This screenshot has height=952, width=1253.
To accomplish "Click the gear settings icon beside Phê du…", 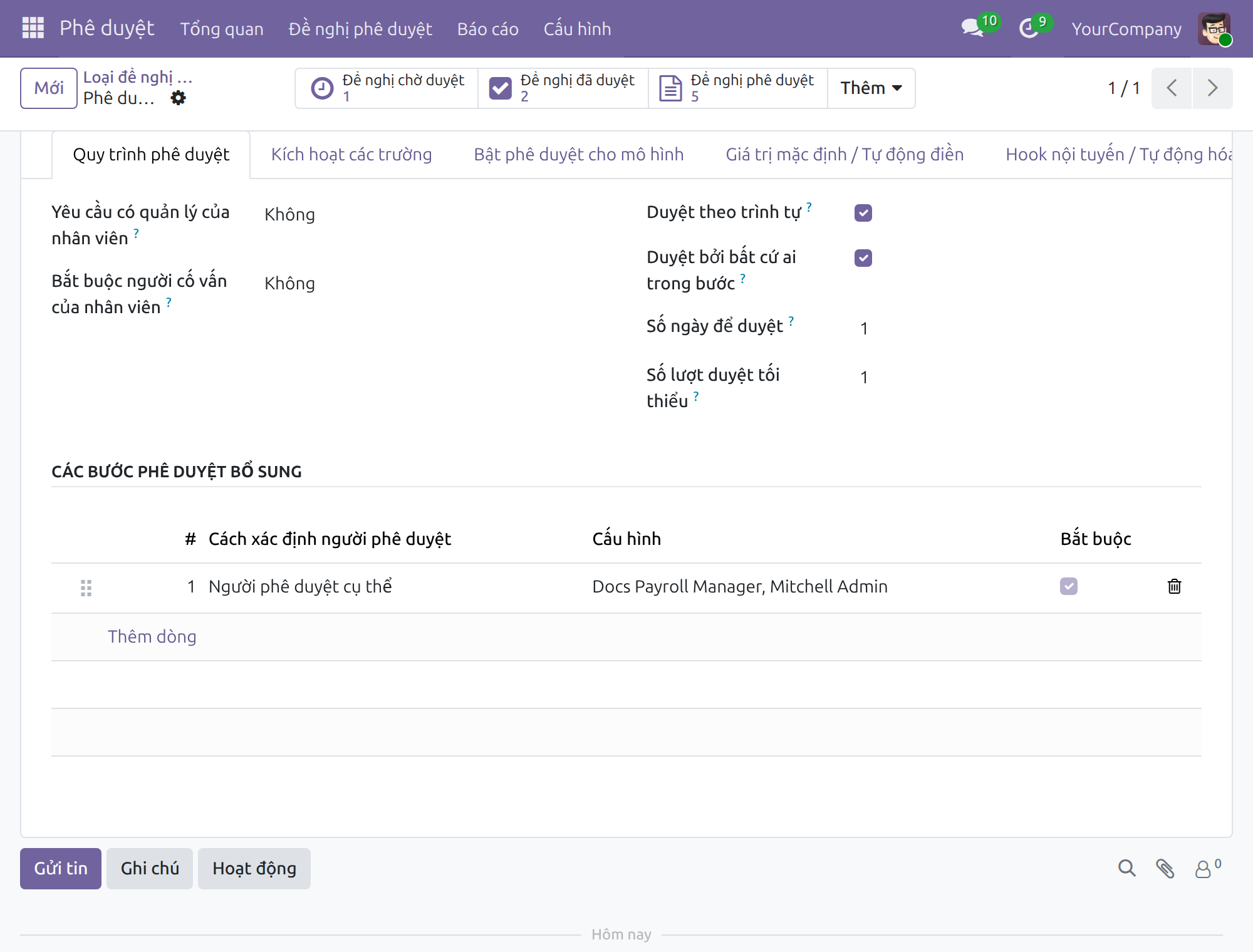I will (x=179, y=98).
